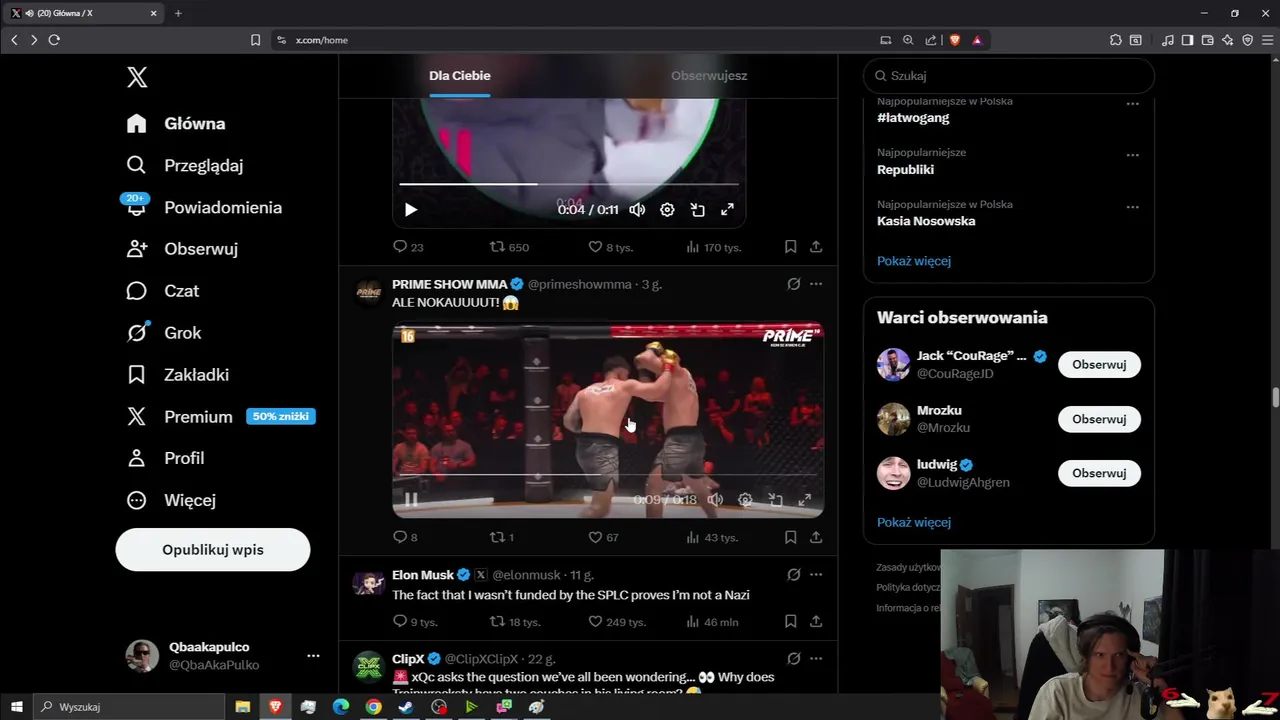
Task: Expand the top video to fullscreen
Action: pyautogui.click(x=728, y=209)
